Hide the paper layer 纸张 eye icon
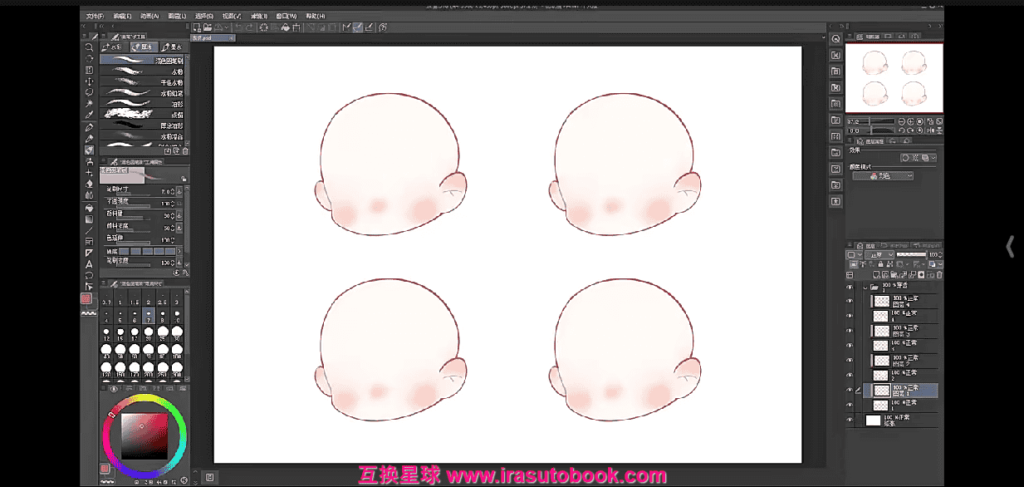This screenshot has height=487, width=1024. (850, 420)
